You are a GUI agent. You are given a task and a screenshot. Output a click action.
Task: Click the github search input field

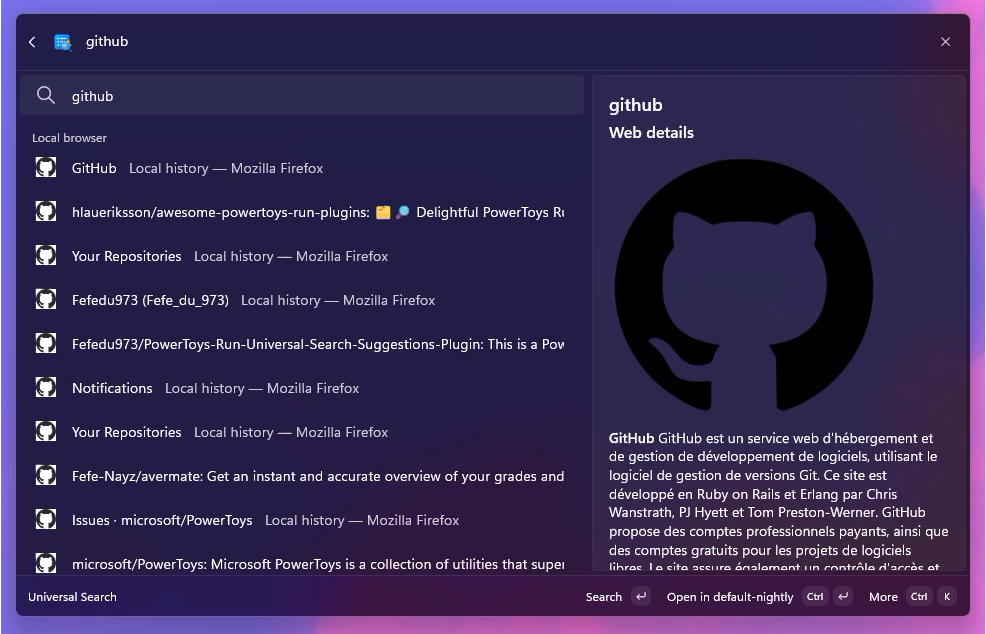(x=302, y=96)
